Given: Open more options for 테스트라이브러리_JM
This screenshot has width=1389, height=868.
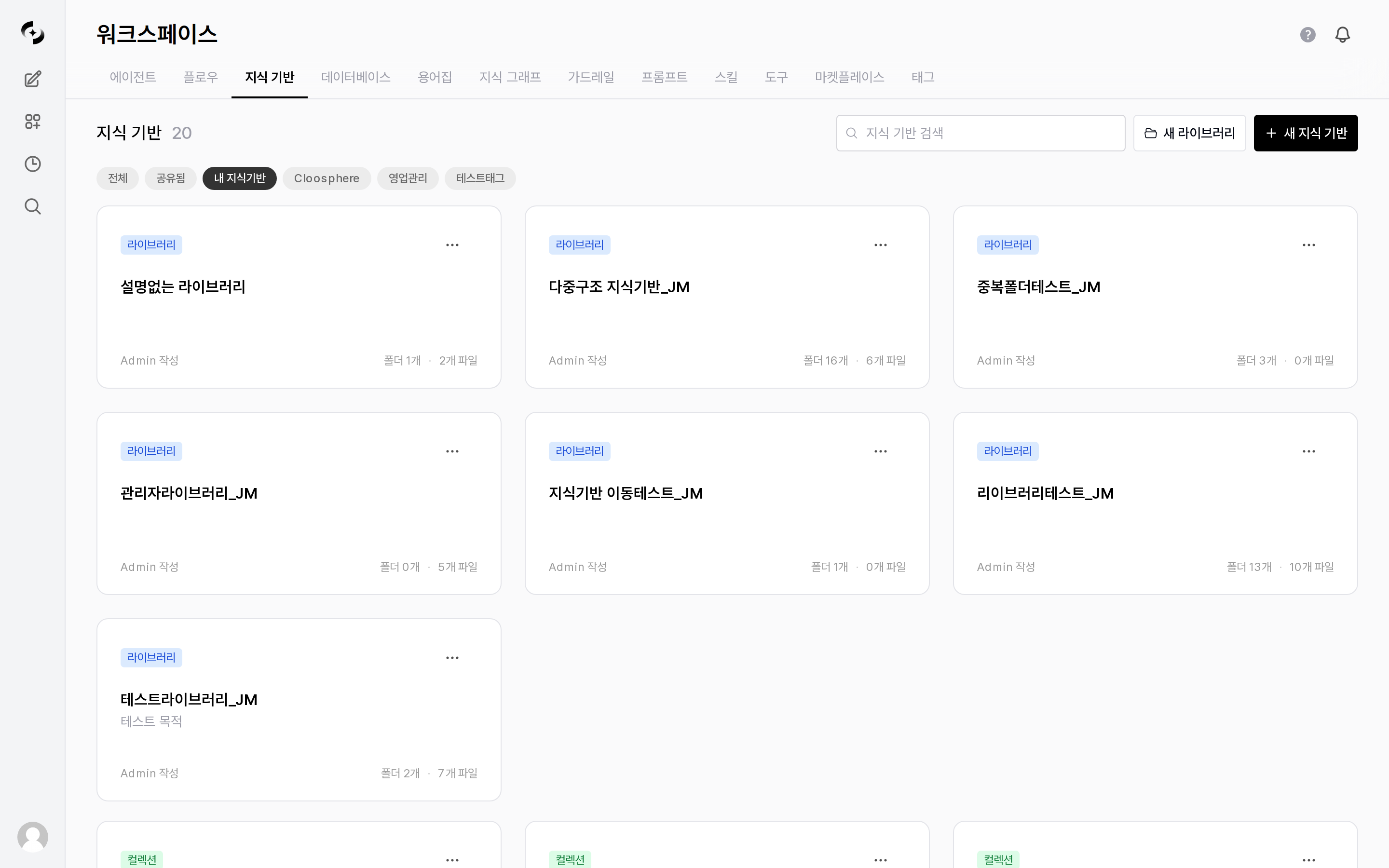Looking at the screenshot, I should (x=452, y=658).
